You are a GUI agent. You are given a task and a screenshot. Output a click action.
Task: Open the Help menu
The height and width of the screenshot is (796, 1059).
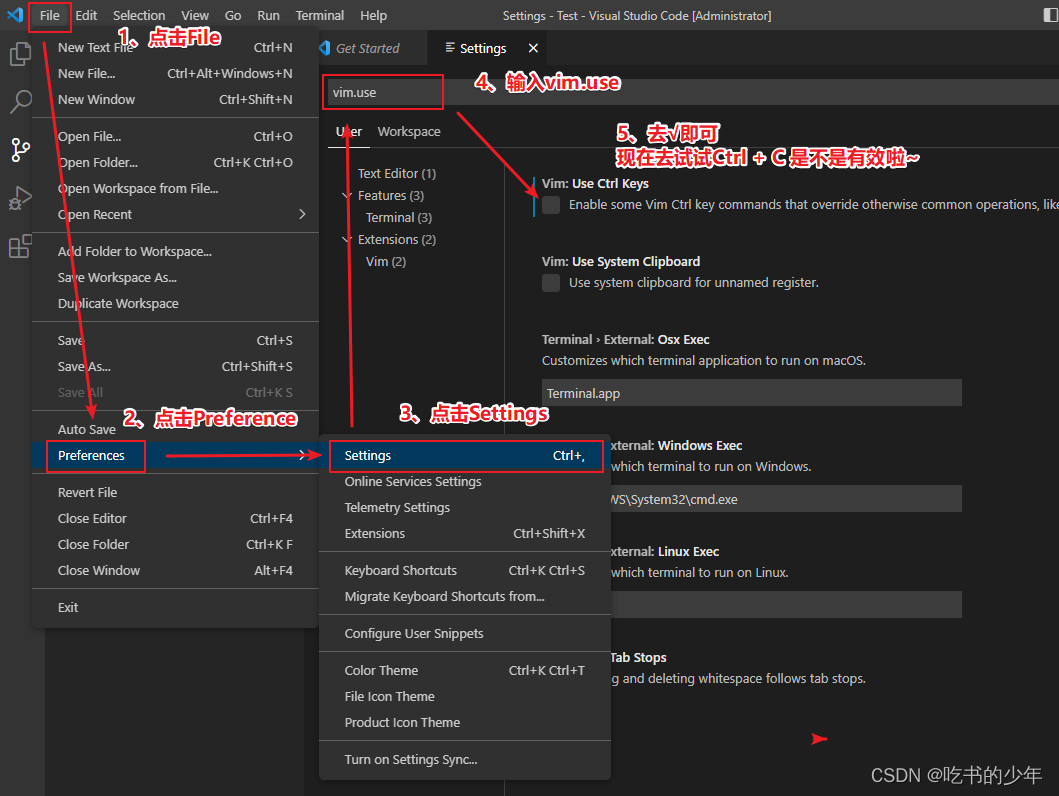pyautogui.click(x=373, y=15)
